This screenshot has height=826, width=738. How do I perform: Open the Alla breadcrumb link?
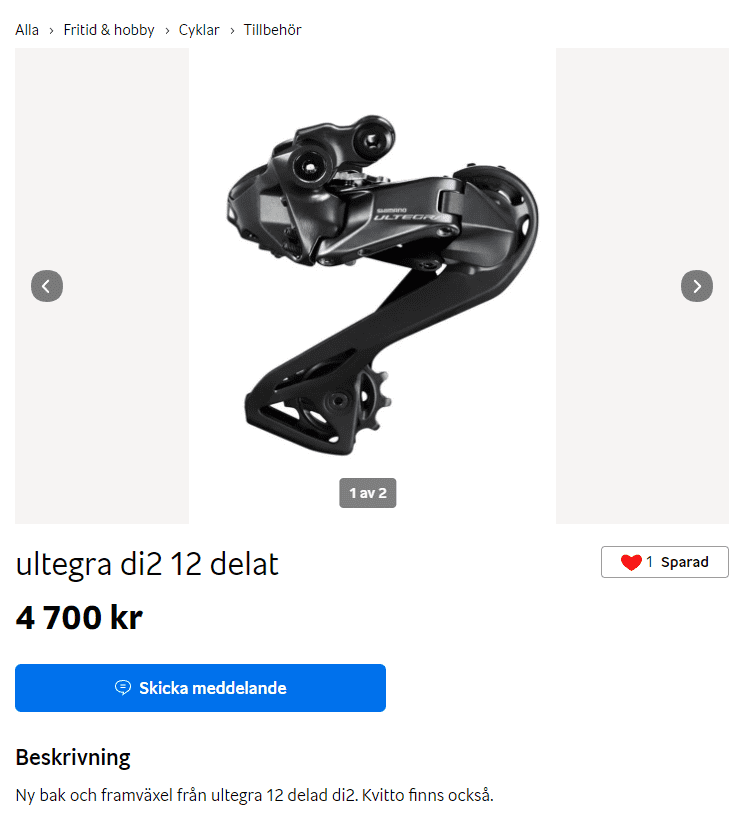point(27,30)
